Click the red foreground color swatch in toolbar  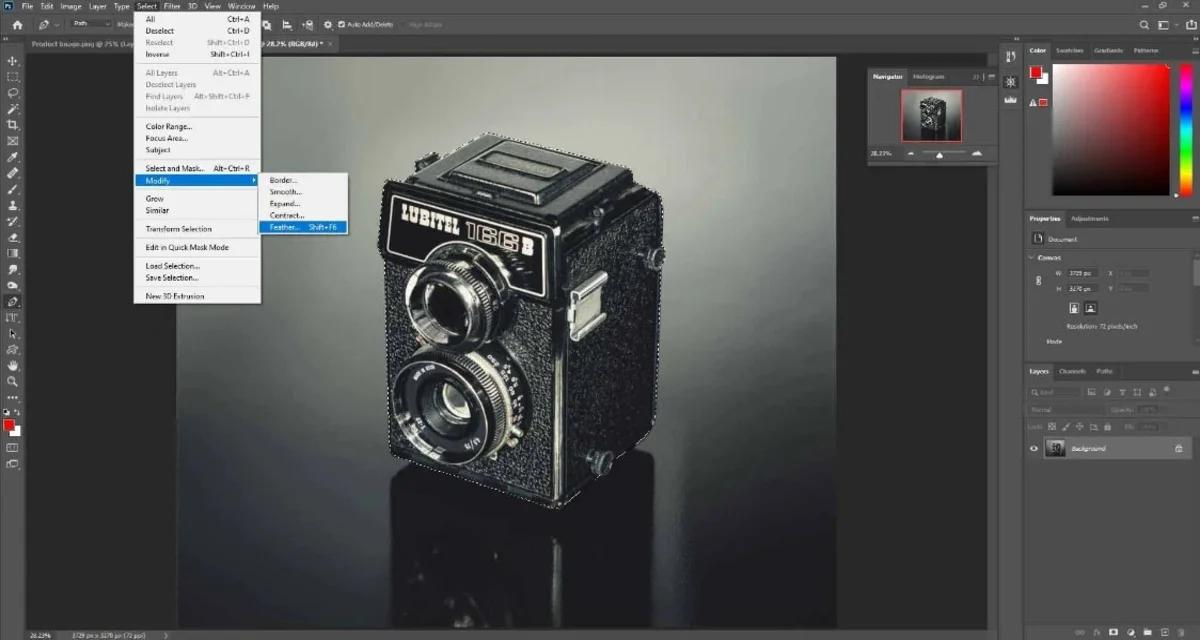point(9,425)
